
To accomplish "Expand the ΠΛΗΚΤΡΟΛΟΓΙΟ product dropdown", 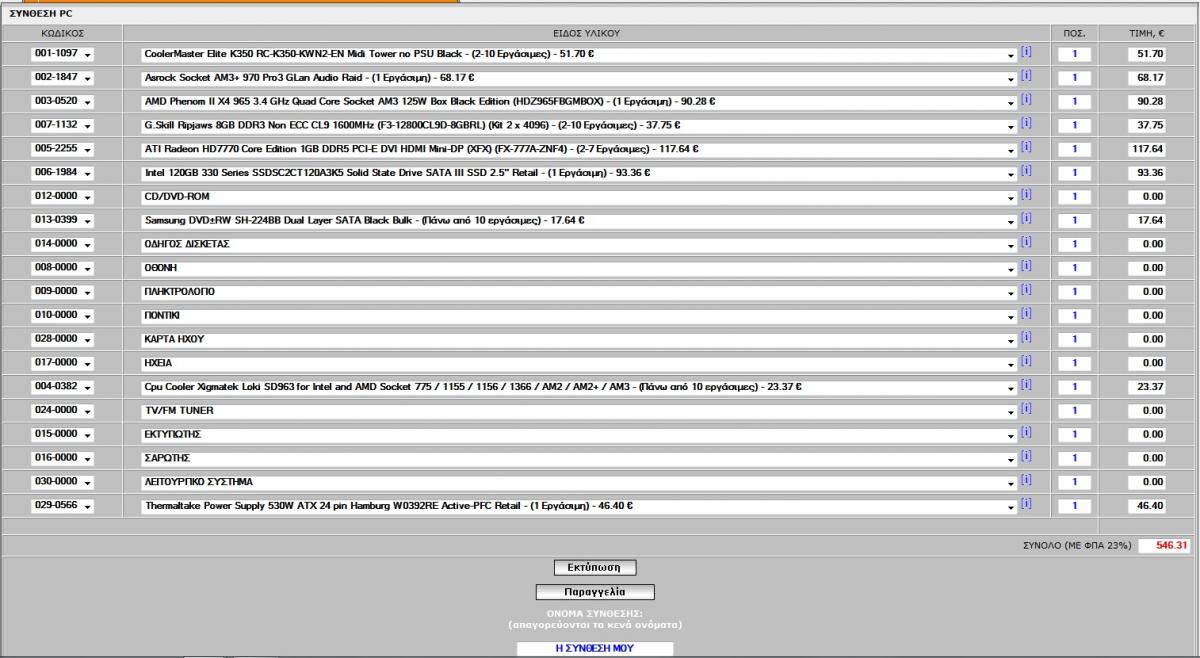I will (x=579, y=292).
